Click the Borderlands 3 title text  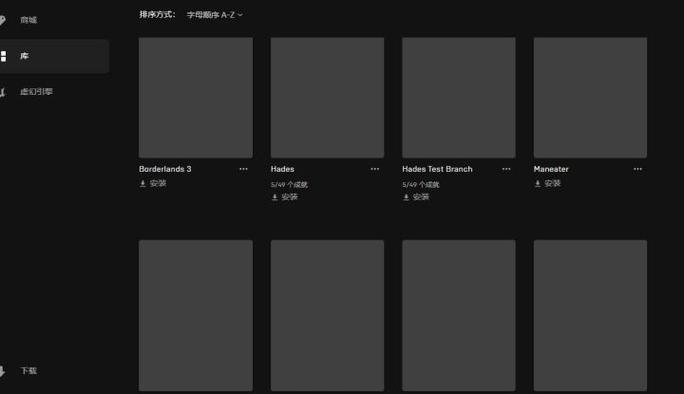click(x=165, y=169)
